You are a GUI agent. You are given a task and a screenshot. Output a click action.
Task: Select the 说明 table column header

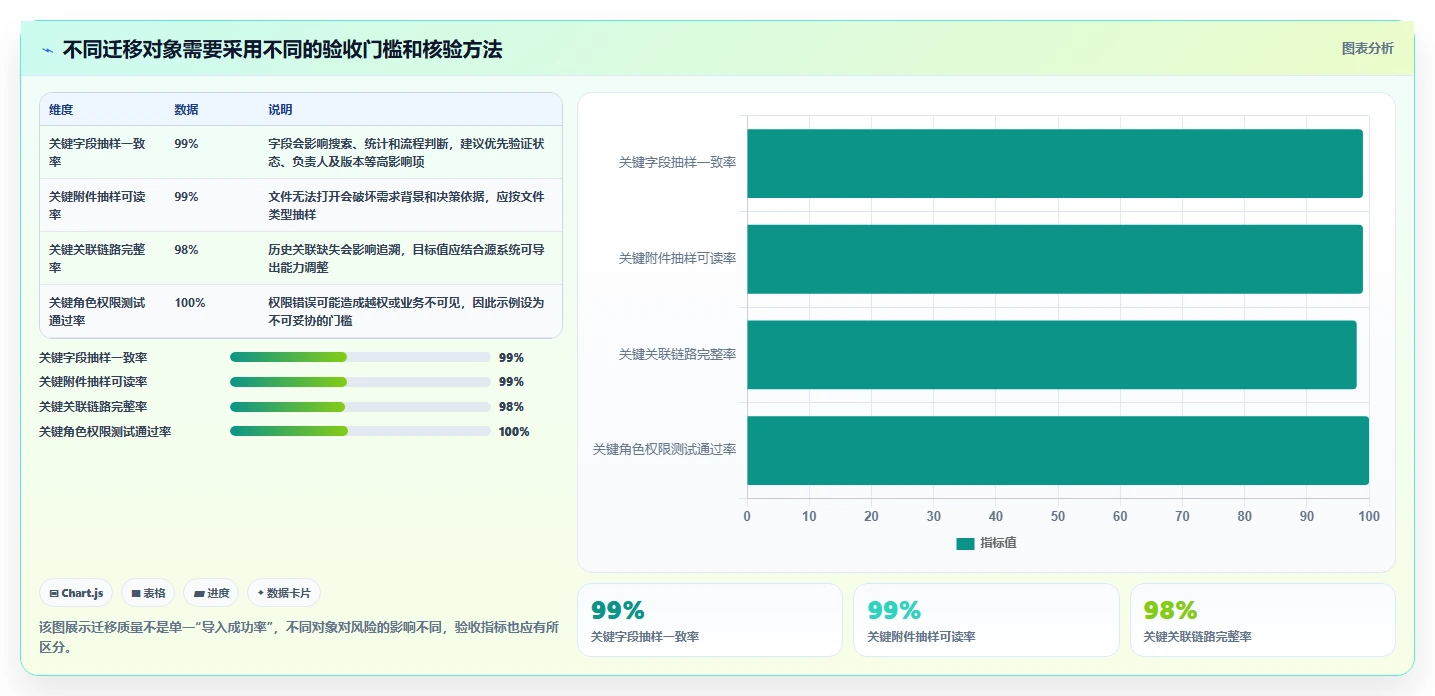(x=280, y=110)
